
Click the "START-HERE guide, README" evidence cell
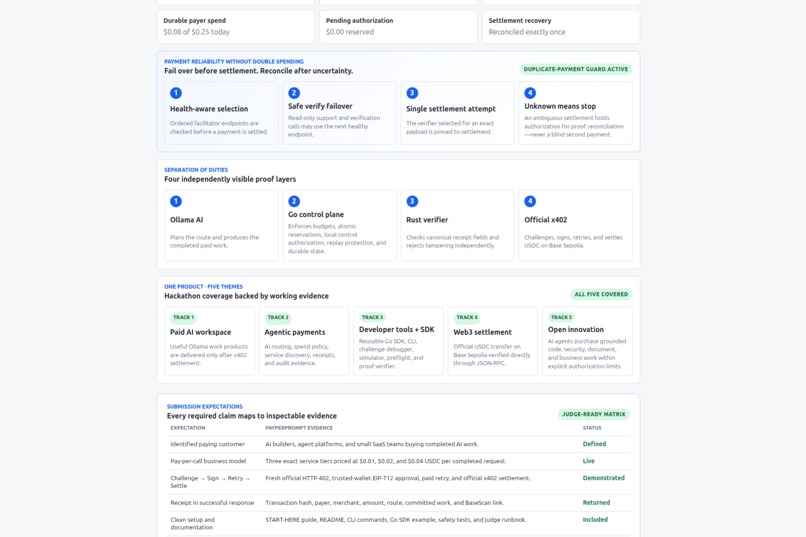pyautogui.click(x=396, y=520)
